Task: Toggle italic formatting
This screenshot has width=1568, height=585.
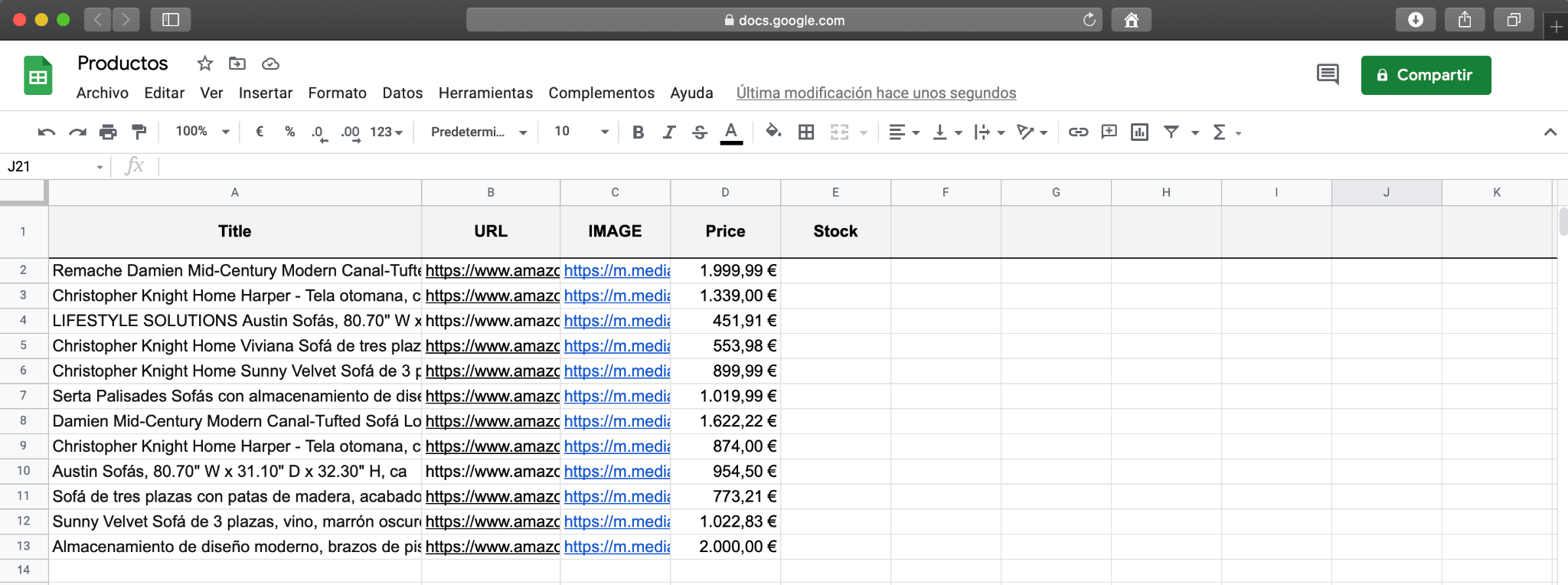Action: (668, 132)
